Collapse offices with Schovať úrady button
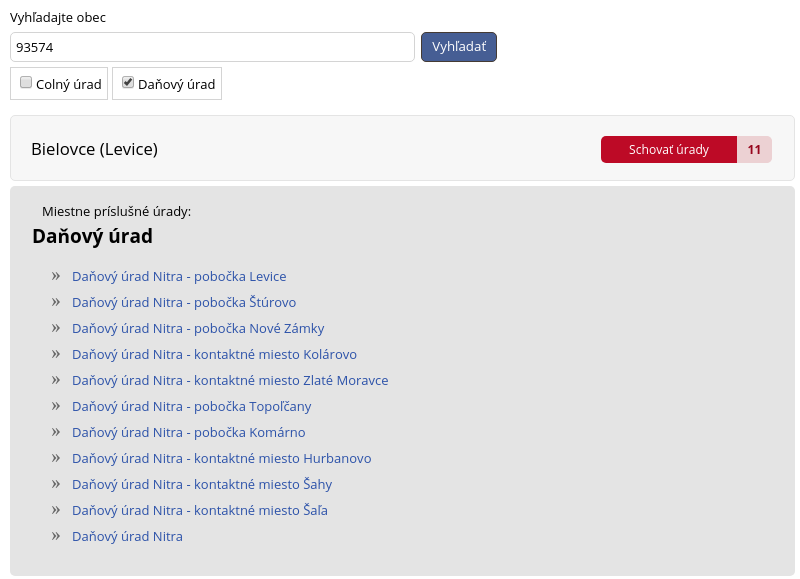 (x=668, y=150)
